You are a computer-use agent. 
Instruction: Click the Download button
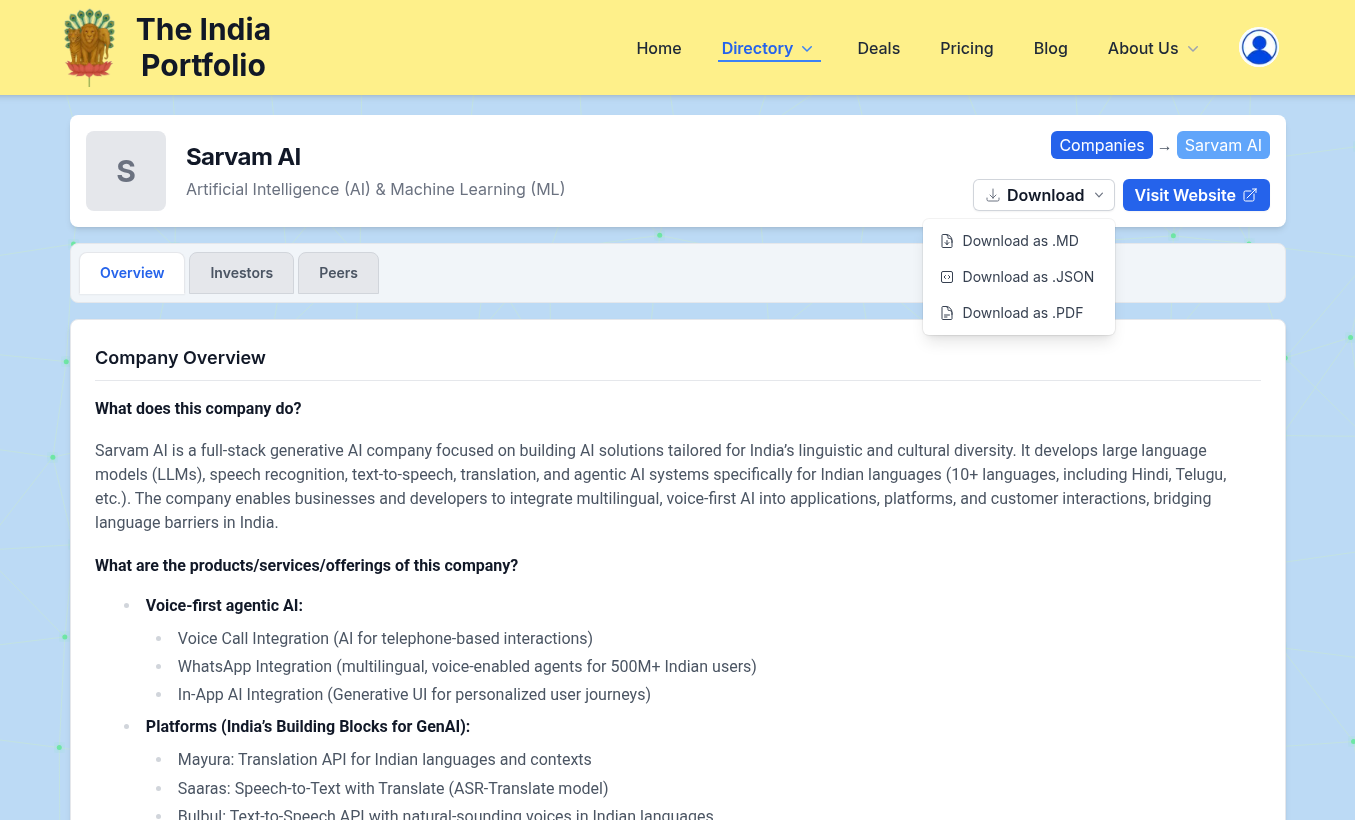point(1044,195)
